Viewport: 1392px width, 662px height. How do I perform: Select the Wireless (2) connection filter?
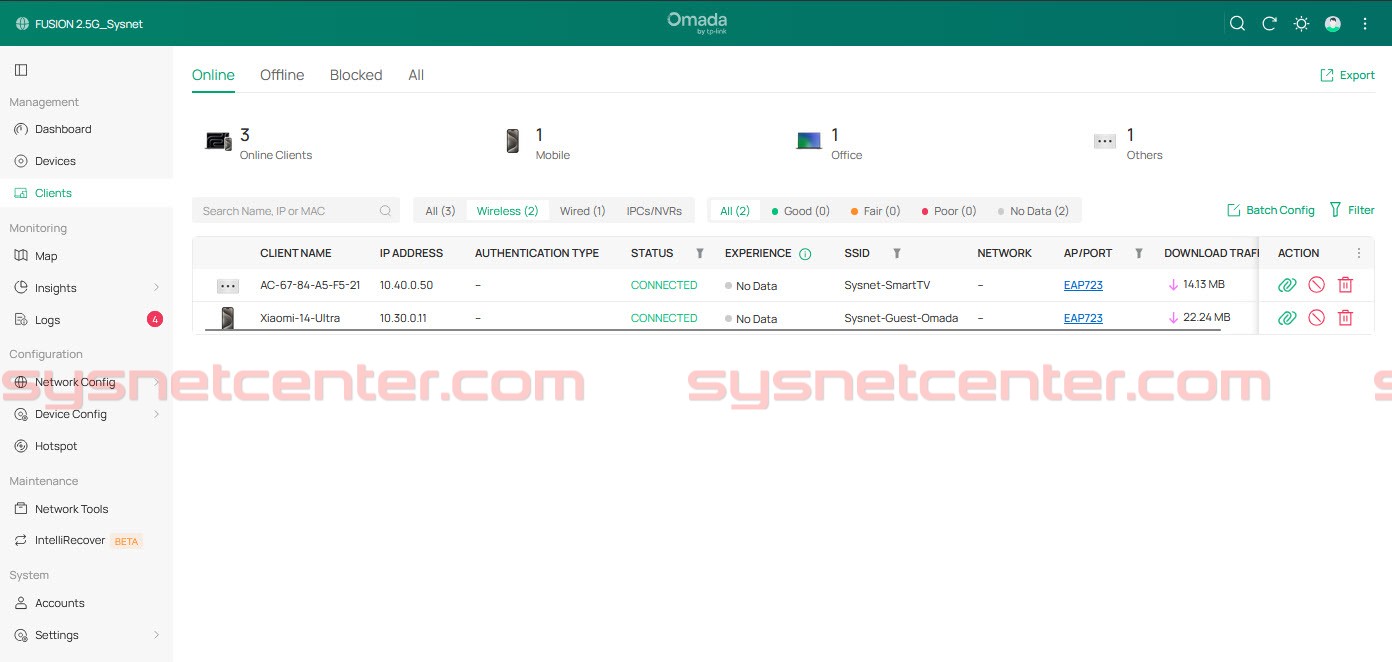(x=507, y=211)
